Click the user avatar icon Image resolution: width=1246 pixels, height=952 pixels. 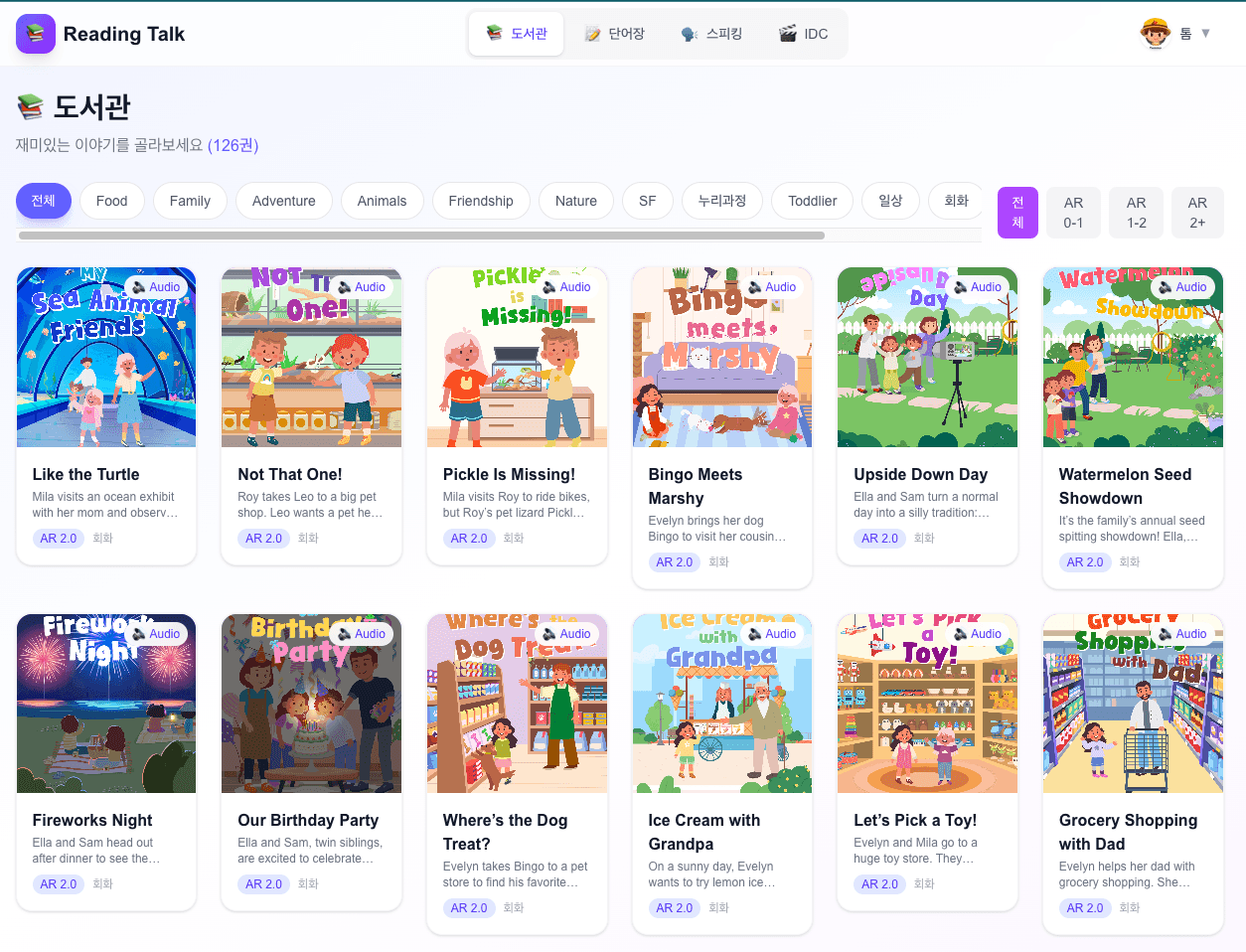tap(1155, 34)
